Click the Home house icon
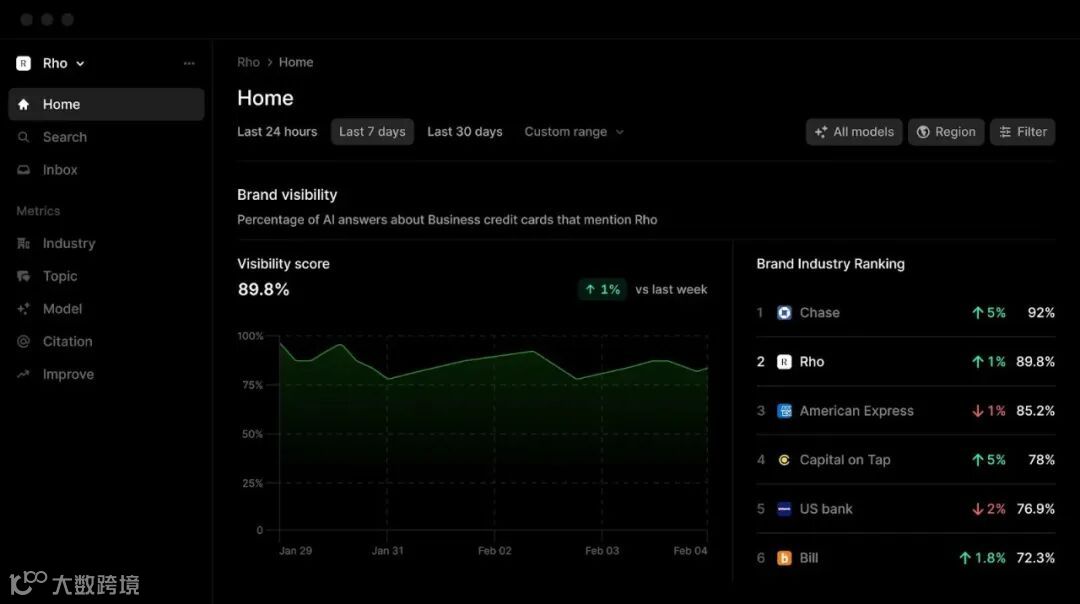The image size is (1080, 604). 23,104
